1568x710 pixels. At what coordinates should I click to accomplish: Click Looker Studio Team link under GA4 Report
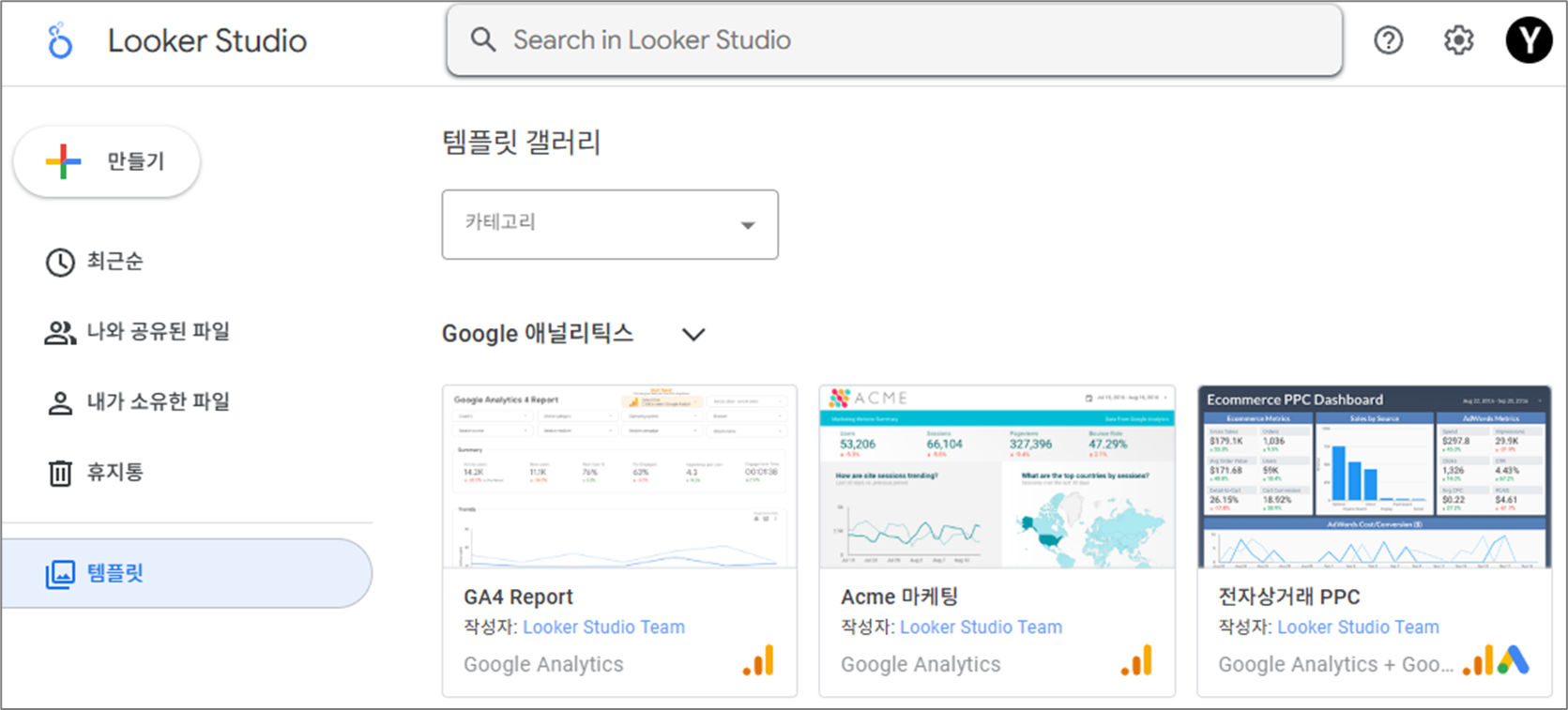point(603,627)
